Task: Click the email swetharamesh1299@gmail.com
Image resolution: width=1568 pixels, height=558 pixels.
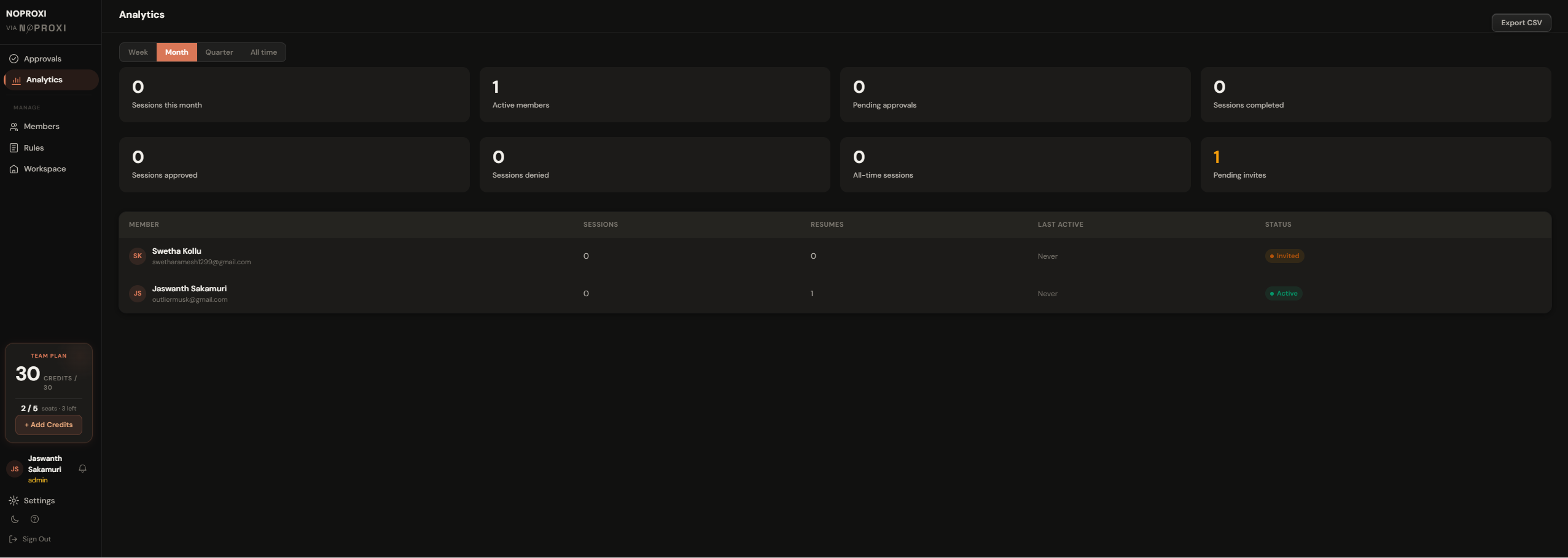Action: [201, 262]
